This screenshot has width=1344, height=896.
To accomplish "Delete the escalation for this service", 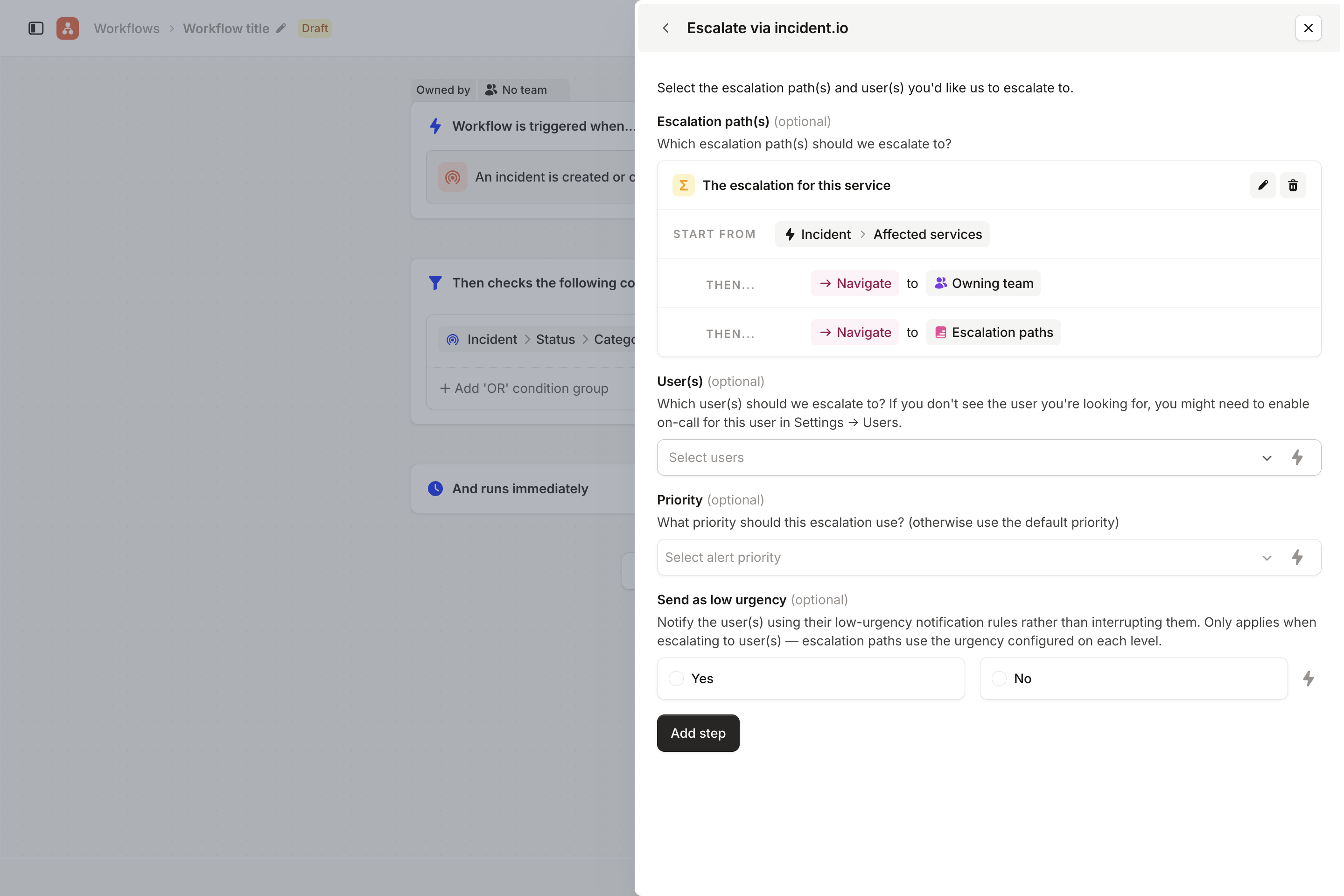I will click(x=1293, y=185).
